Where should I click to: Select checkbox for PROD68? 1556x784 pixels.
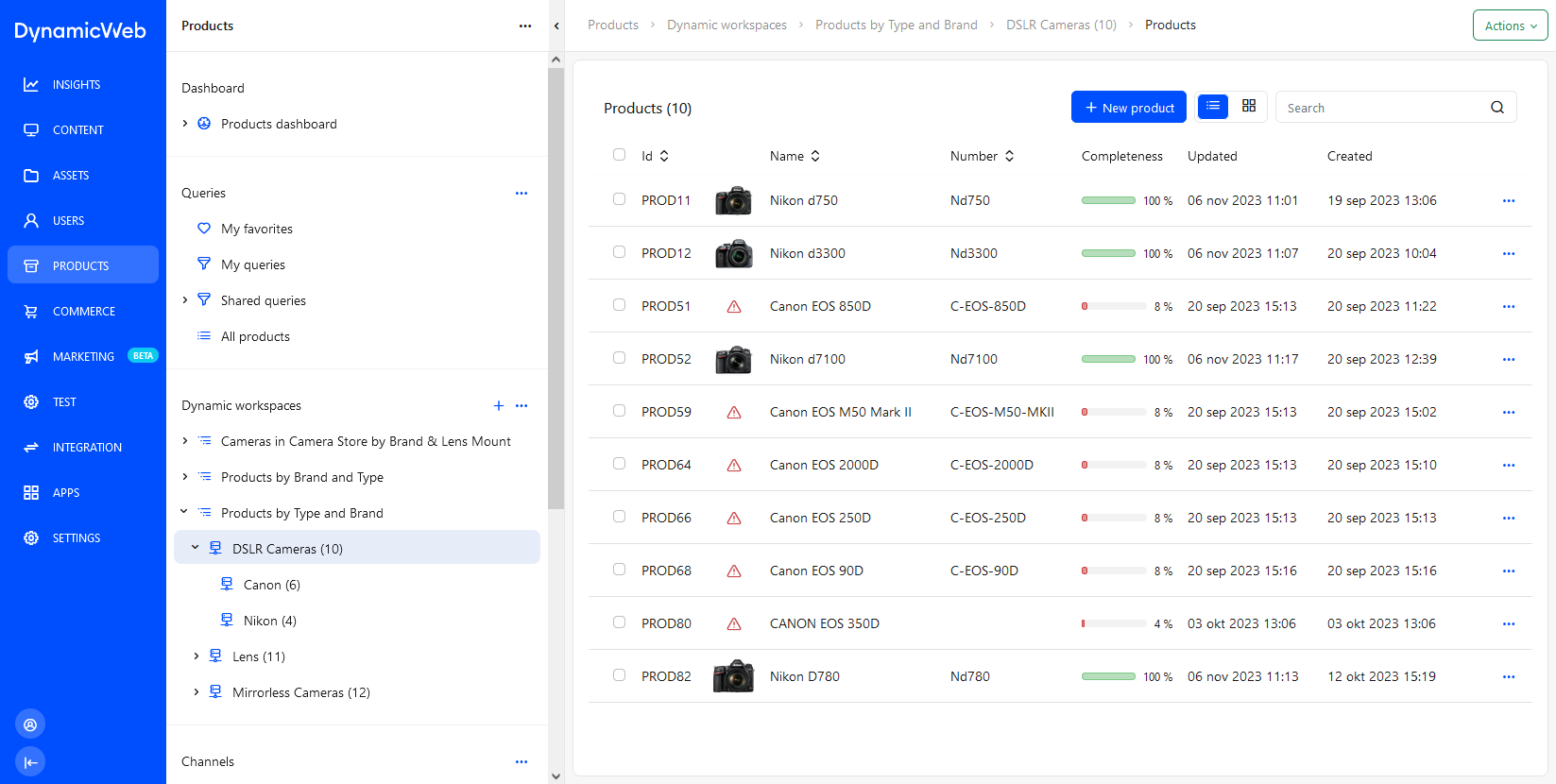pyautogui.click(x=619, y=570)
